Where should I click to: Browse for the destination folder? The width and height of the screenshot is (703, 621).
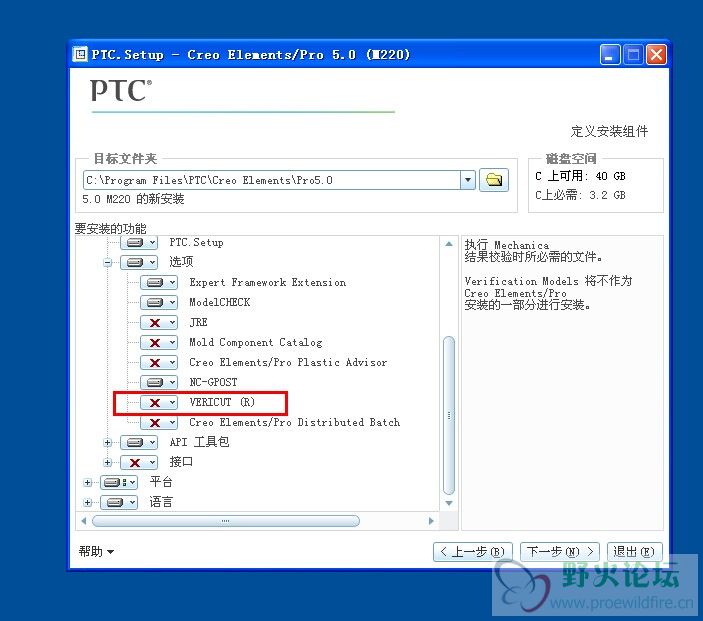click(494, 180)
